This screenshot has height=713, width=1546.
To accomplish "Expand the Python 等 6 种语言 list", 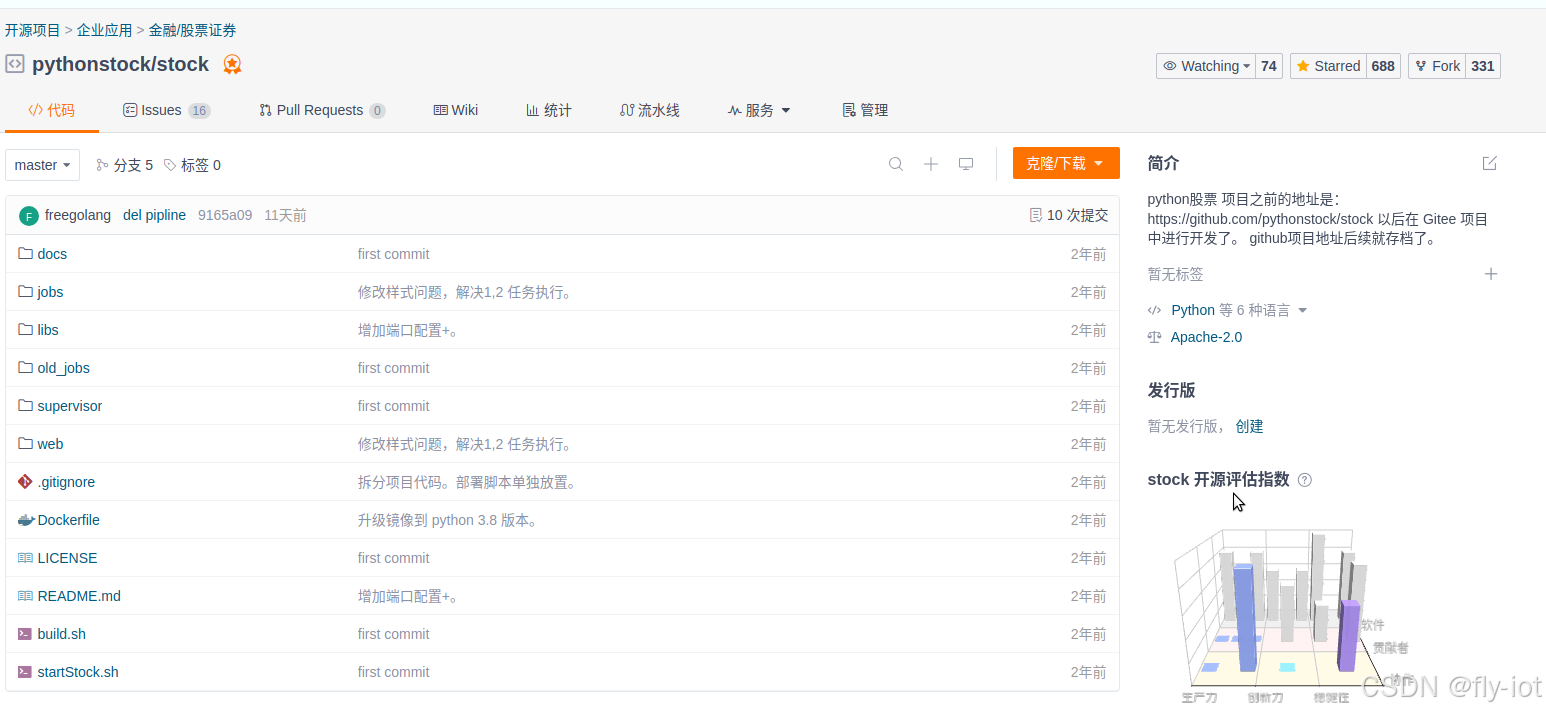I will [x=1240, y=311].
